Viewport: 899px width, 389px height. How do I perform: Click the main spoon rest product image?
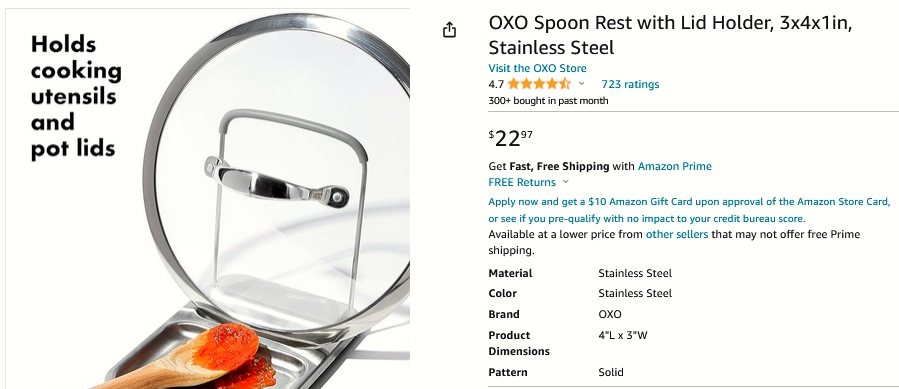208,199
